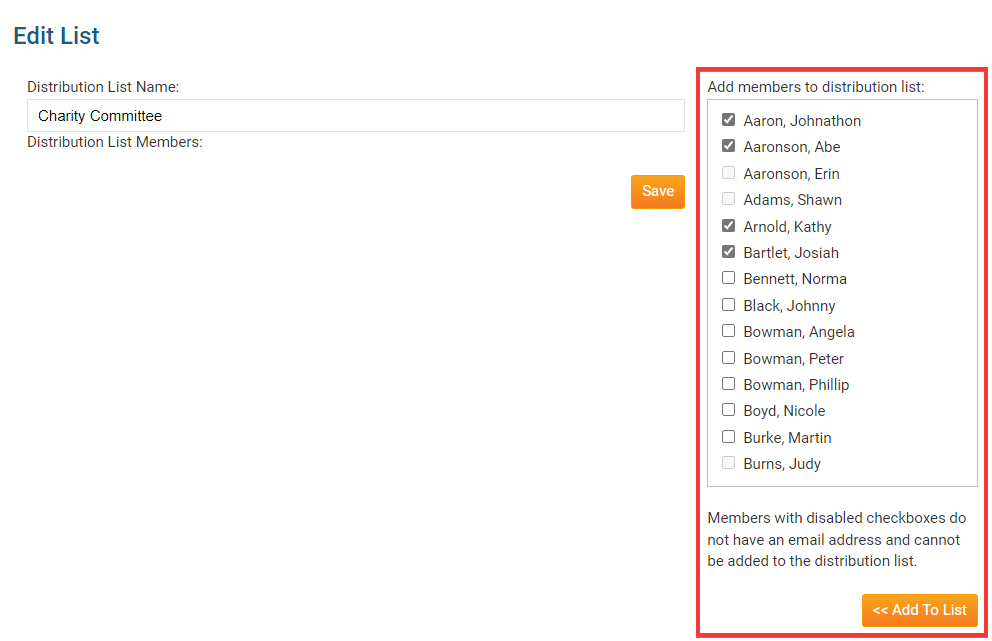Uncheck Arnold, Kathy from the selection
This screenshot has width=992, height=641.
[x=729, y=225]
